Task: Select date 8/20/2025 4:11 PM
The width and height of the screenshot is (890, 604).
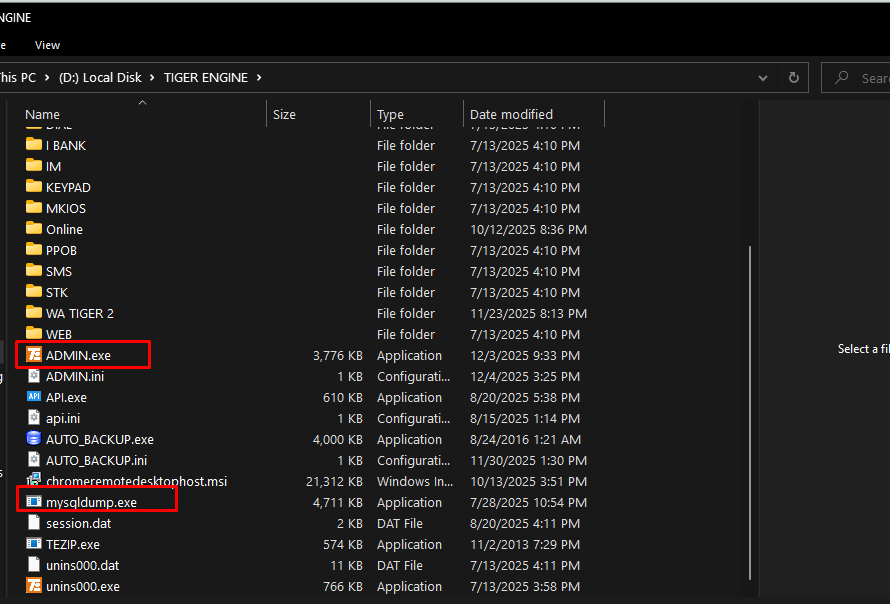Action: coord(525,523)
